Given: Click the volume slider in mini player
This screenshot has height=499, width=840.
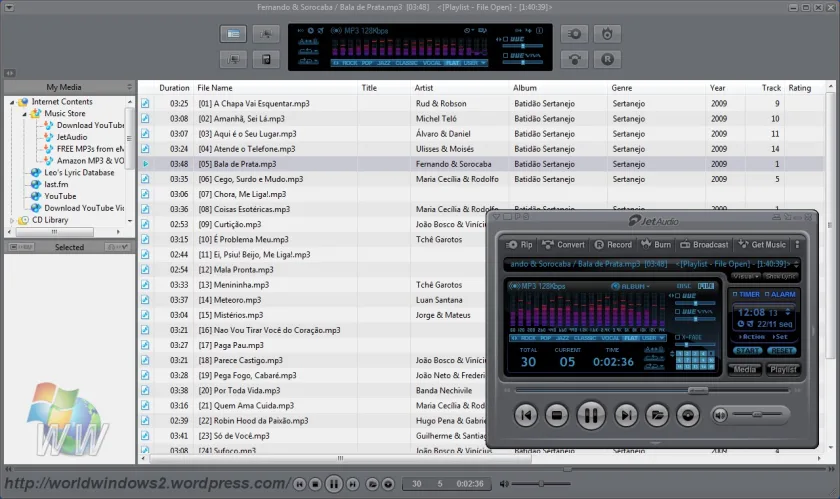Looking at the screenshot, I should click(756, 414).
